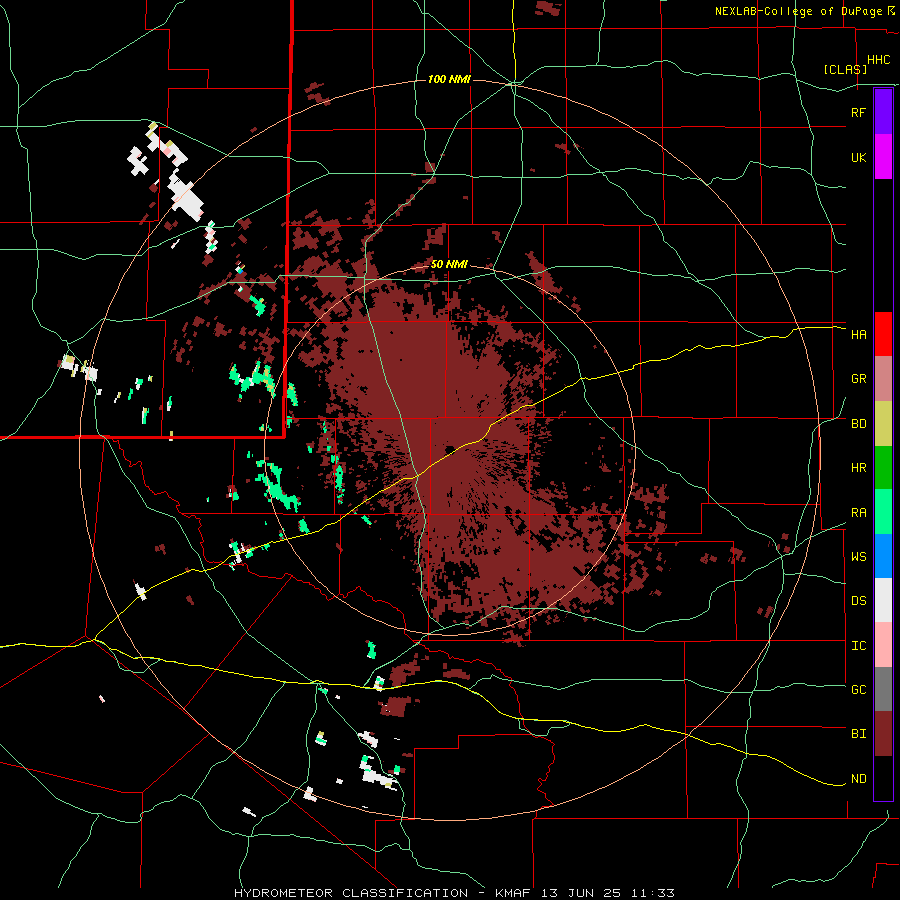Click the RF legend label
This screenshot has height=900, width=900.
[858, 112]
